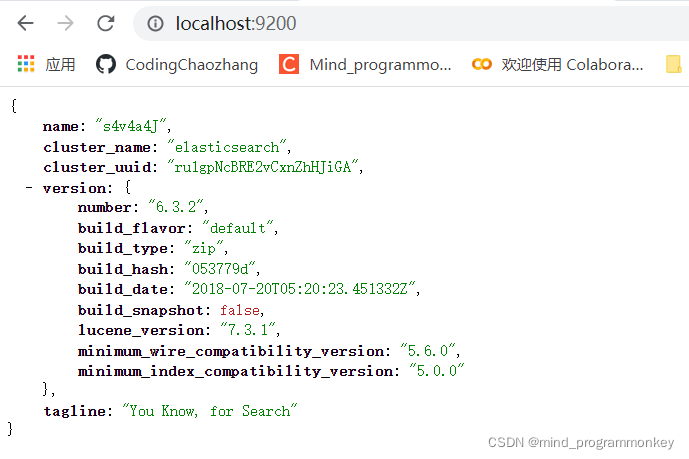Select the build_hash value "053779d"

tap(220, 268)
